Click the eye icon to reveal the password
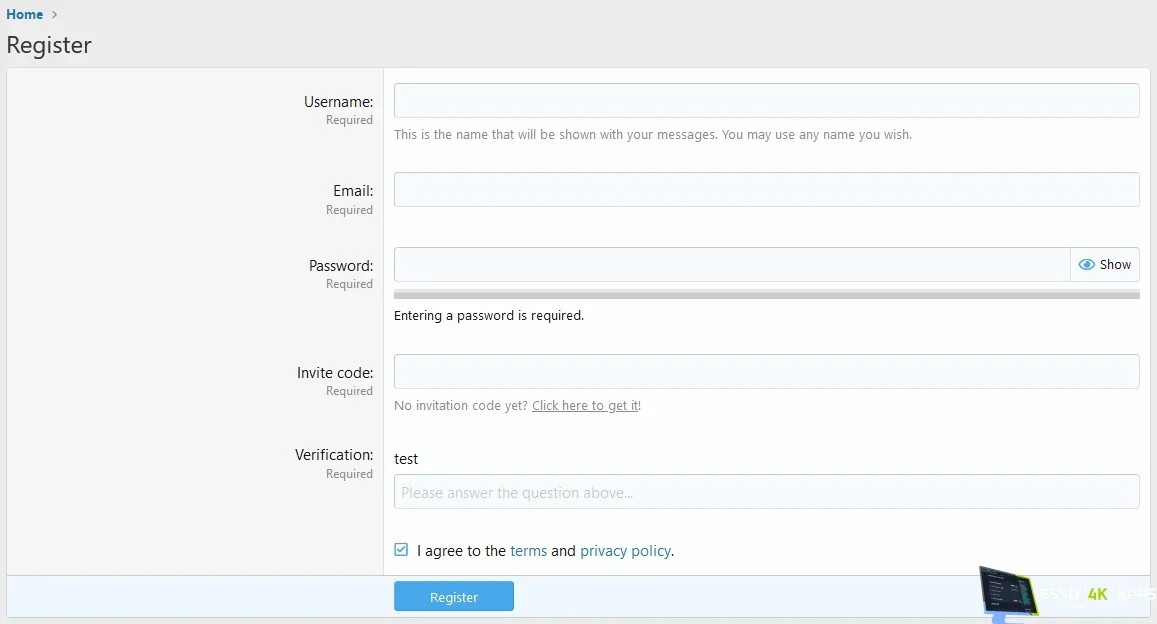The image size is (1157, 624). pyautogui.click(x=1086, y=264)
